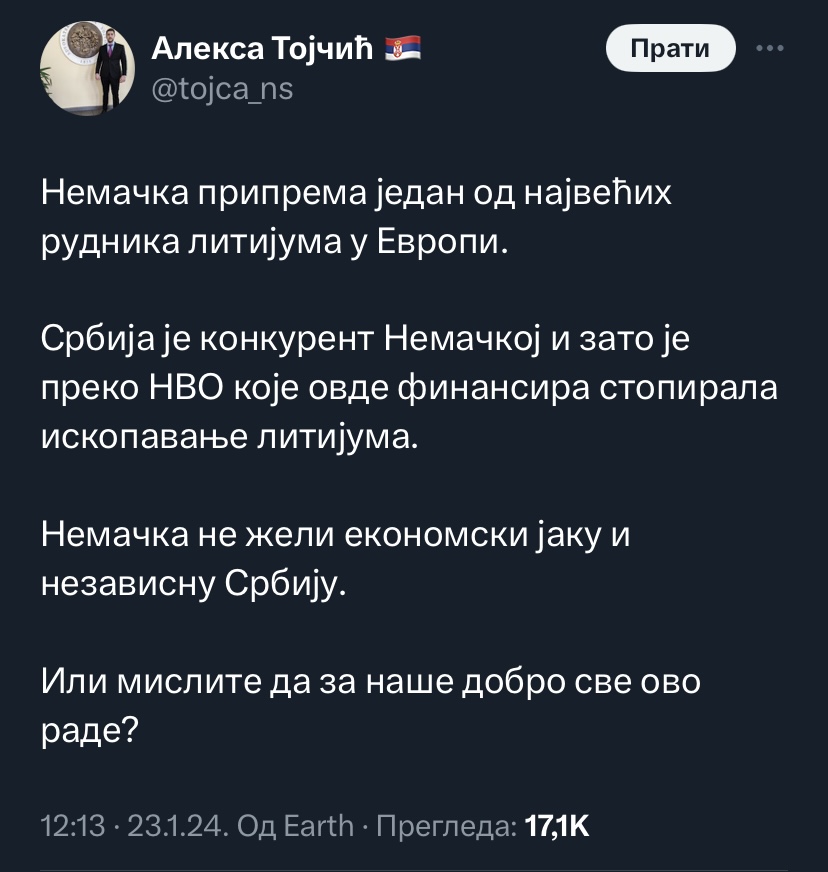
Task: Click the final word раде? in the post
Action: [x=89, y=731]
